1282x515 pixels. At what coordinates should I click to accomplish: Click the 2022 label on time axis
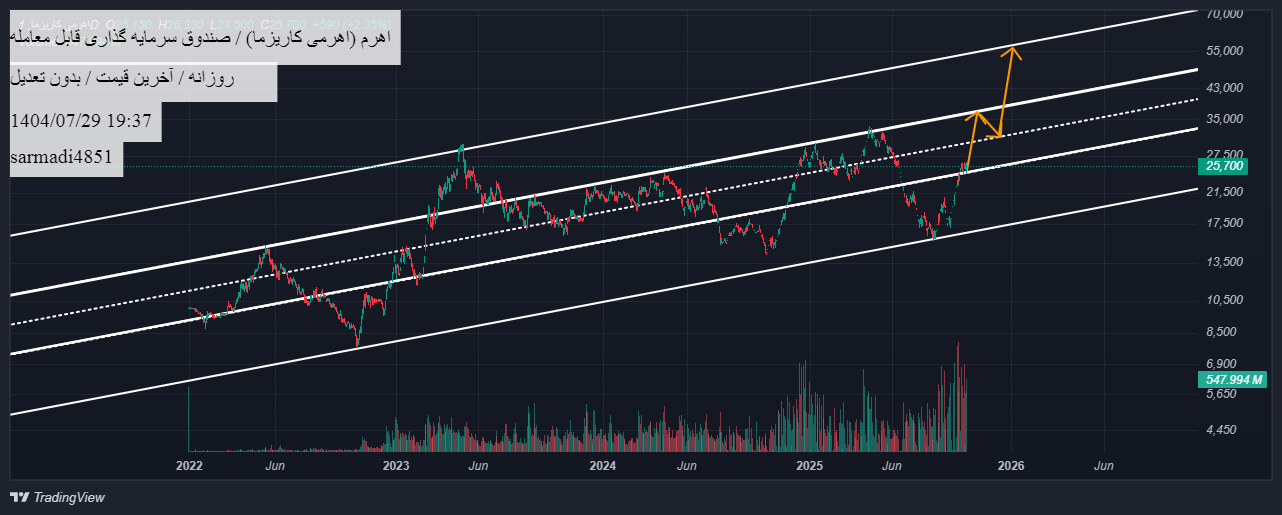click(188, 466)
